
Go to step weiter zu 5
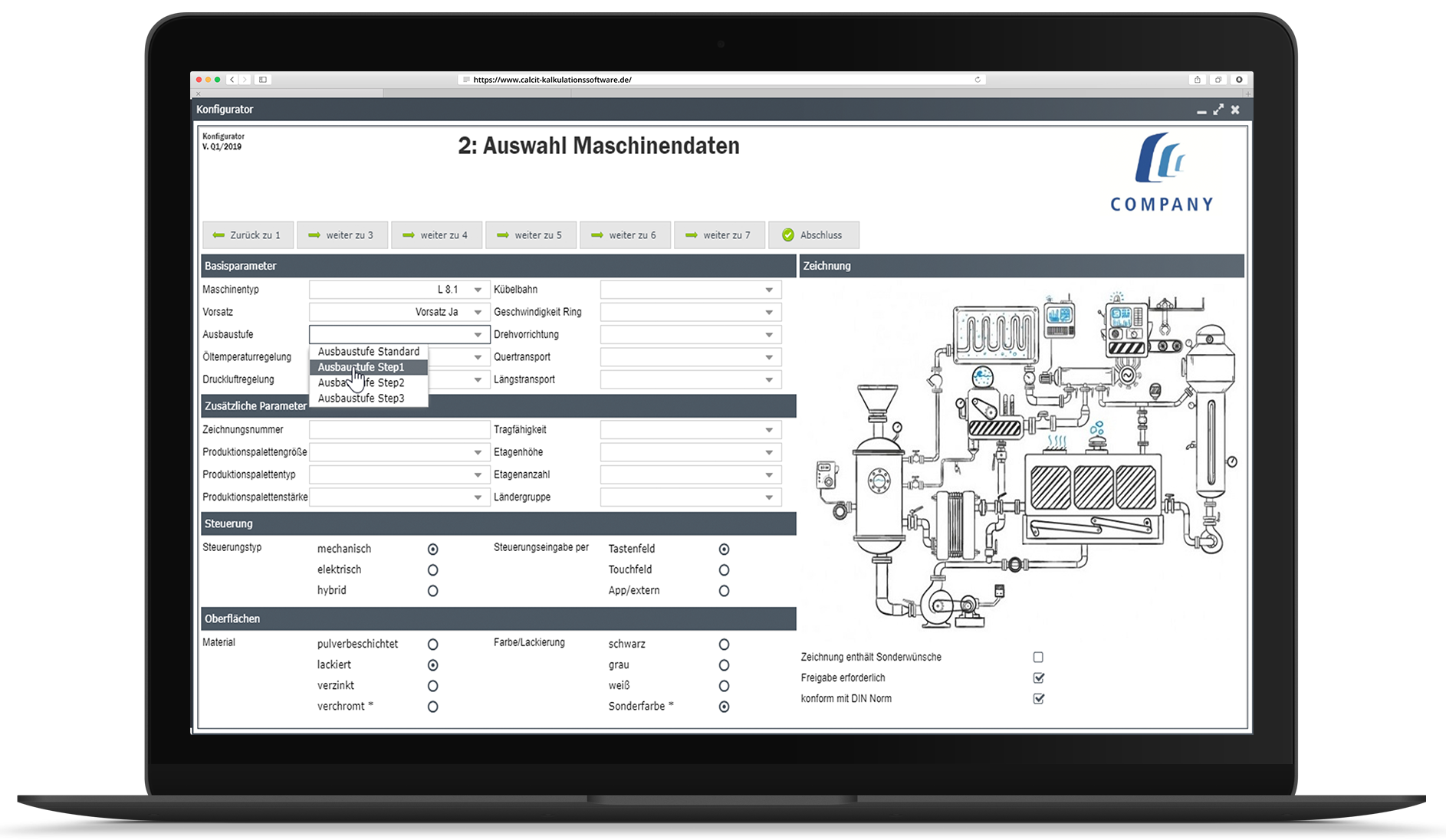531,235
